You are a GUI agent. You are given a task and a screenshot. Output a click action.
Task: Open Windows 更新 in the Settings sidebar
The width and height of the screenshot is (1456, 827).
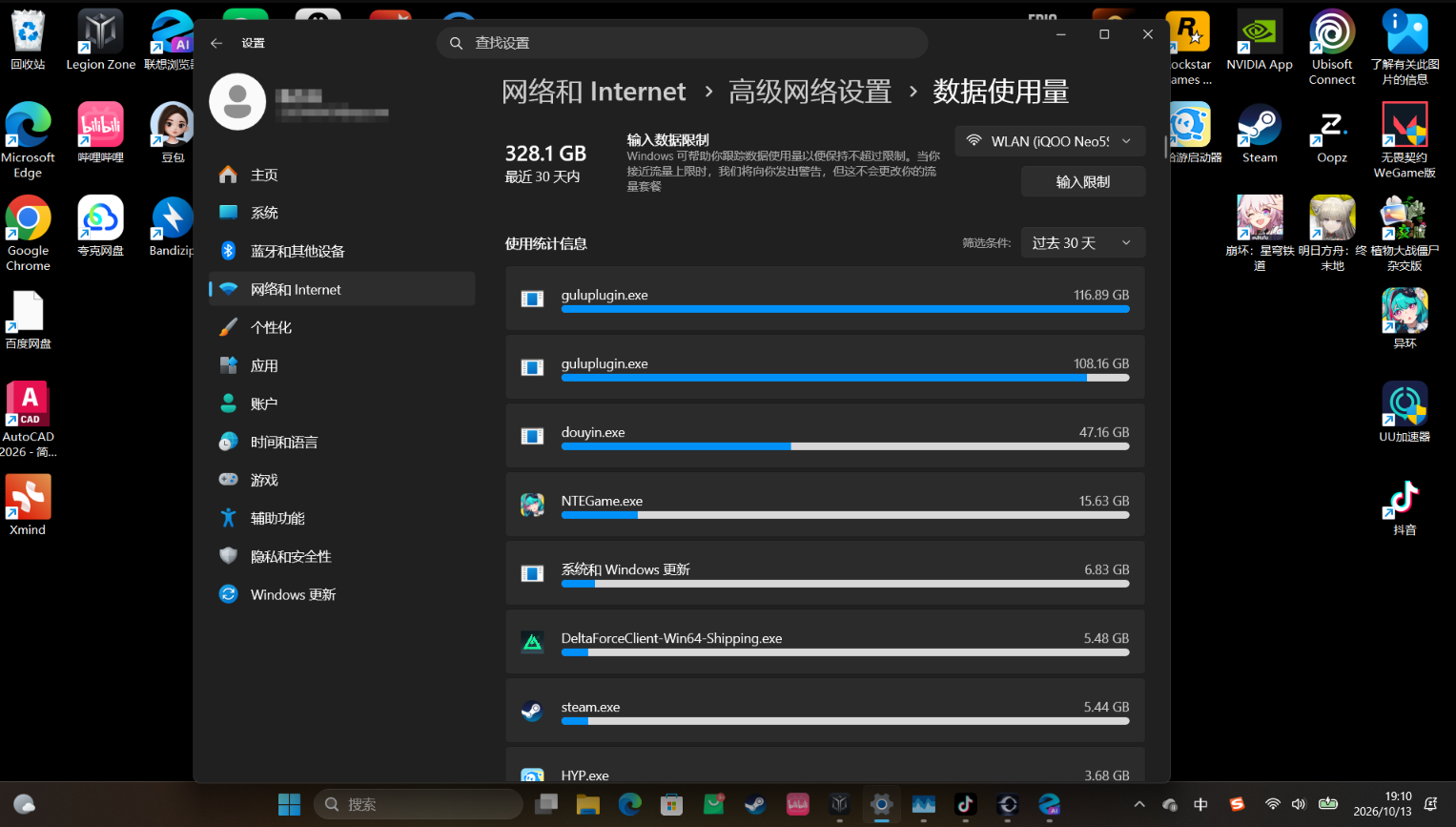click(342, 594)
